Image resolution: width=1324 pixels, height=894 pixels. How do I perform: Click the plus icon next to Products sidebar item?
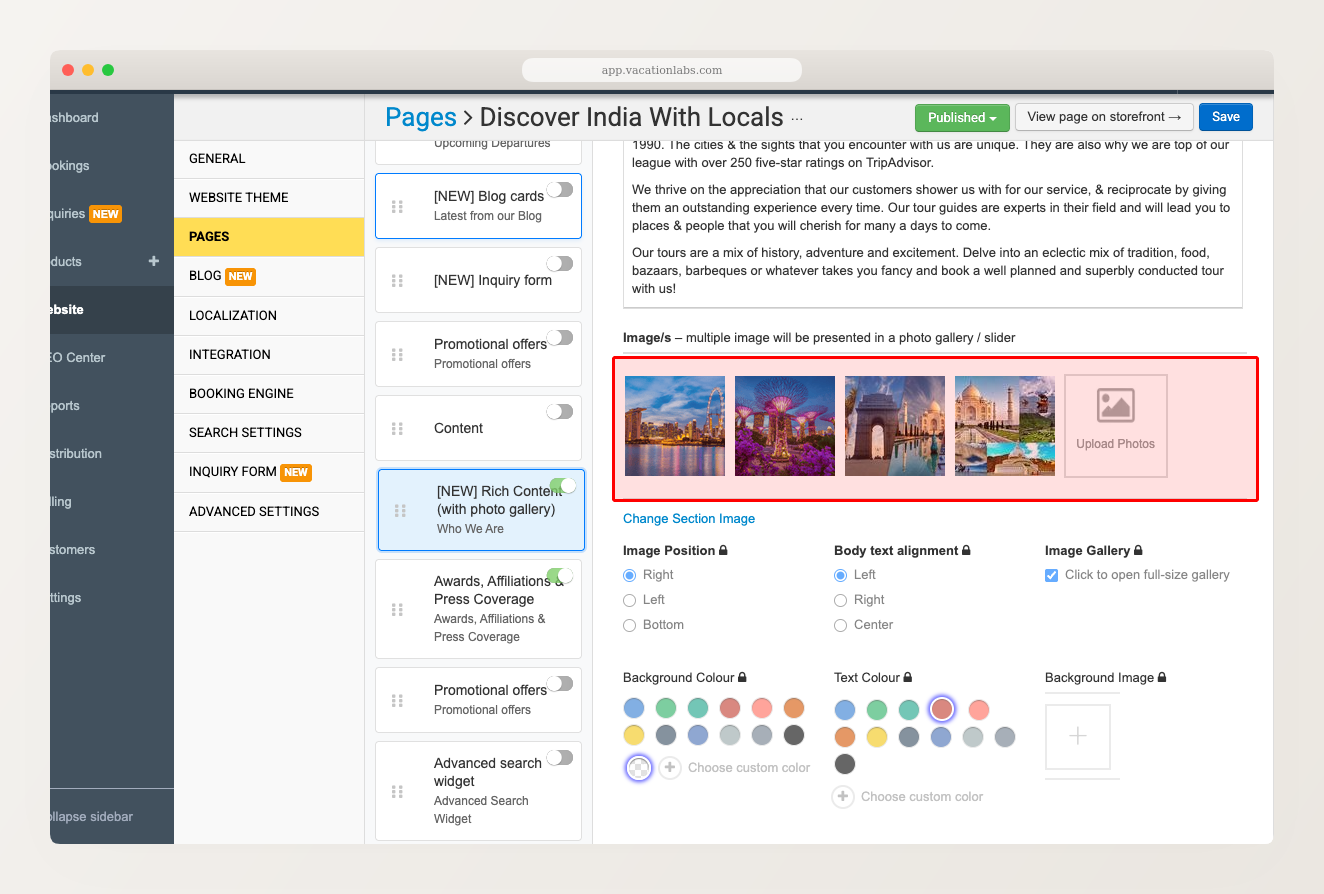point(153,261)
